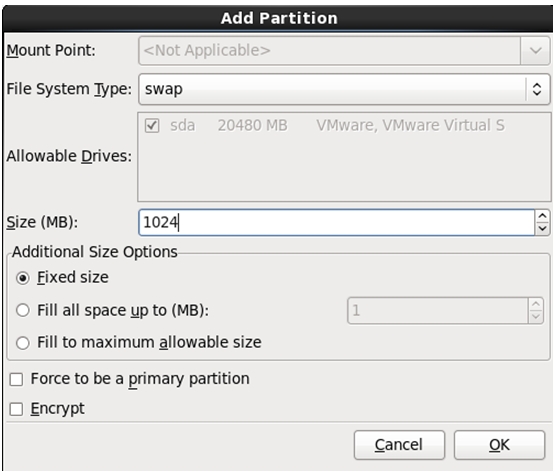Expand the Mount Point dropdown chevron
The width and height of the screenshot is (555, 476).
pyautogui.click(x=536, y=51)
